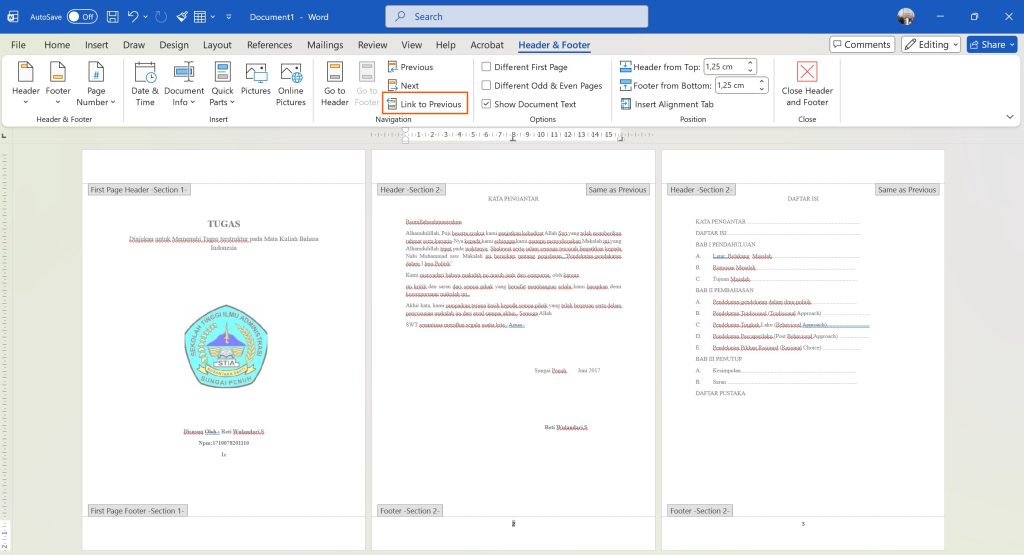This screenshot has height=555, width=1024.
Task: Open the Mailings ribbon tab
Action: pyautogui.click(x=325, y=45)
